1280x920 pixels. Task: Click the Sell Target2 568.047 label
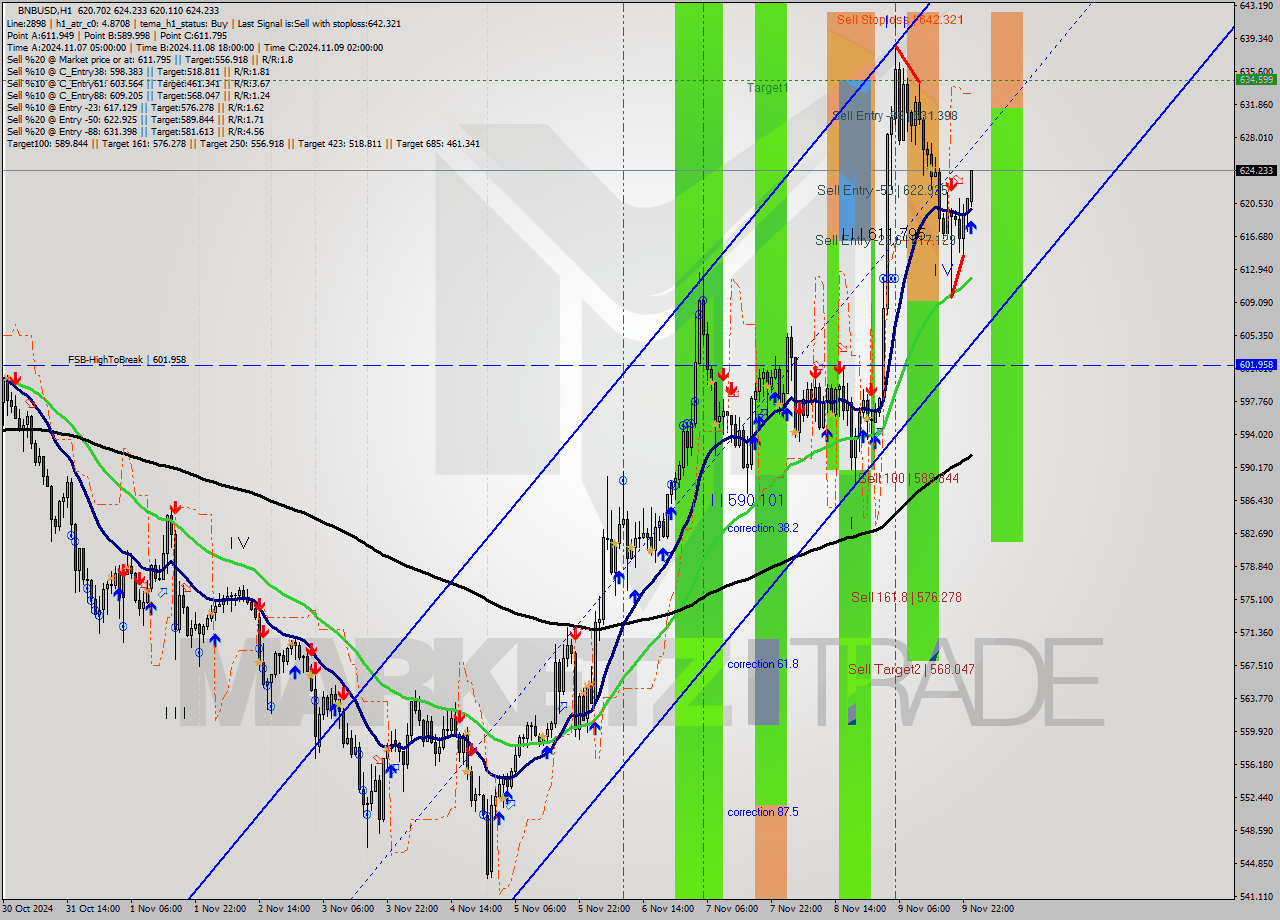point(911,669)
